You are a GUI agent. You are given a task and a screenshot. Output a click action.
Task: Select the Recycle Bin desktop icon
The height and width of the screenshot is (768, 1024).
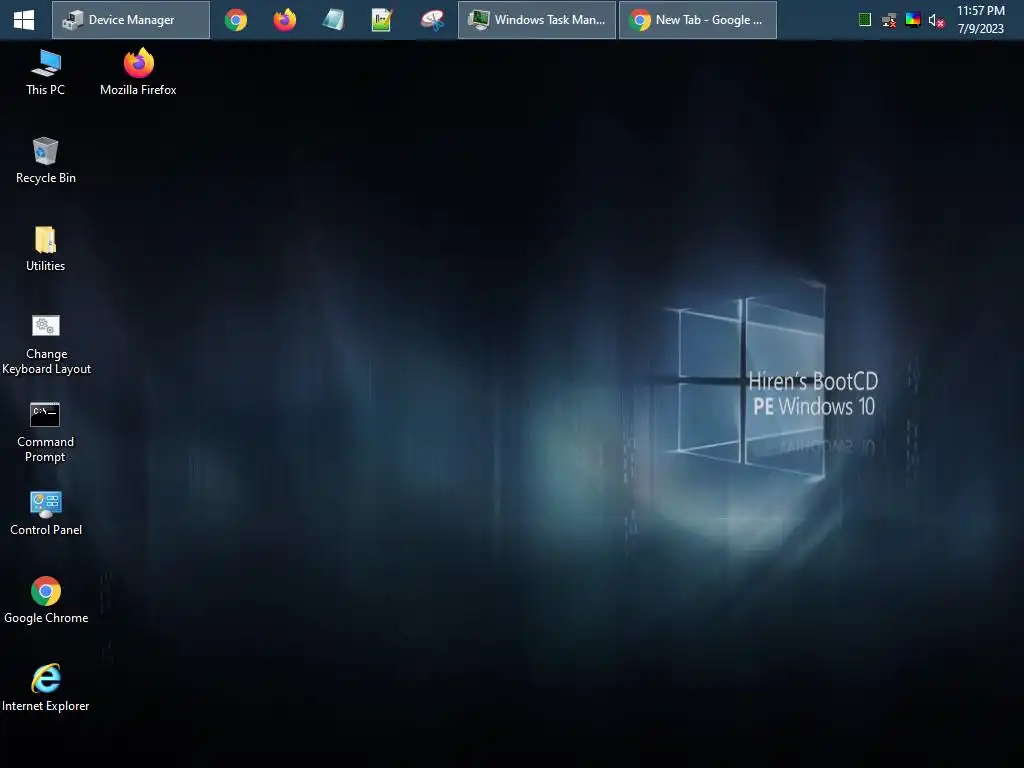tap(46, 161)
